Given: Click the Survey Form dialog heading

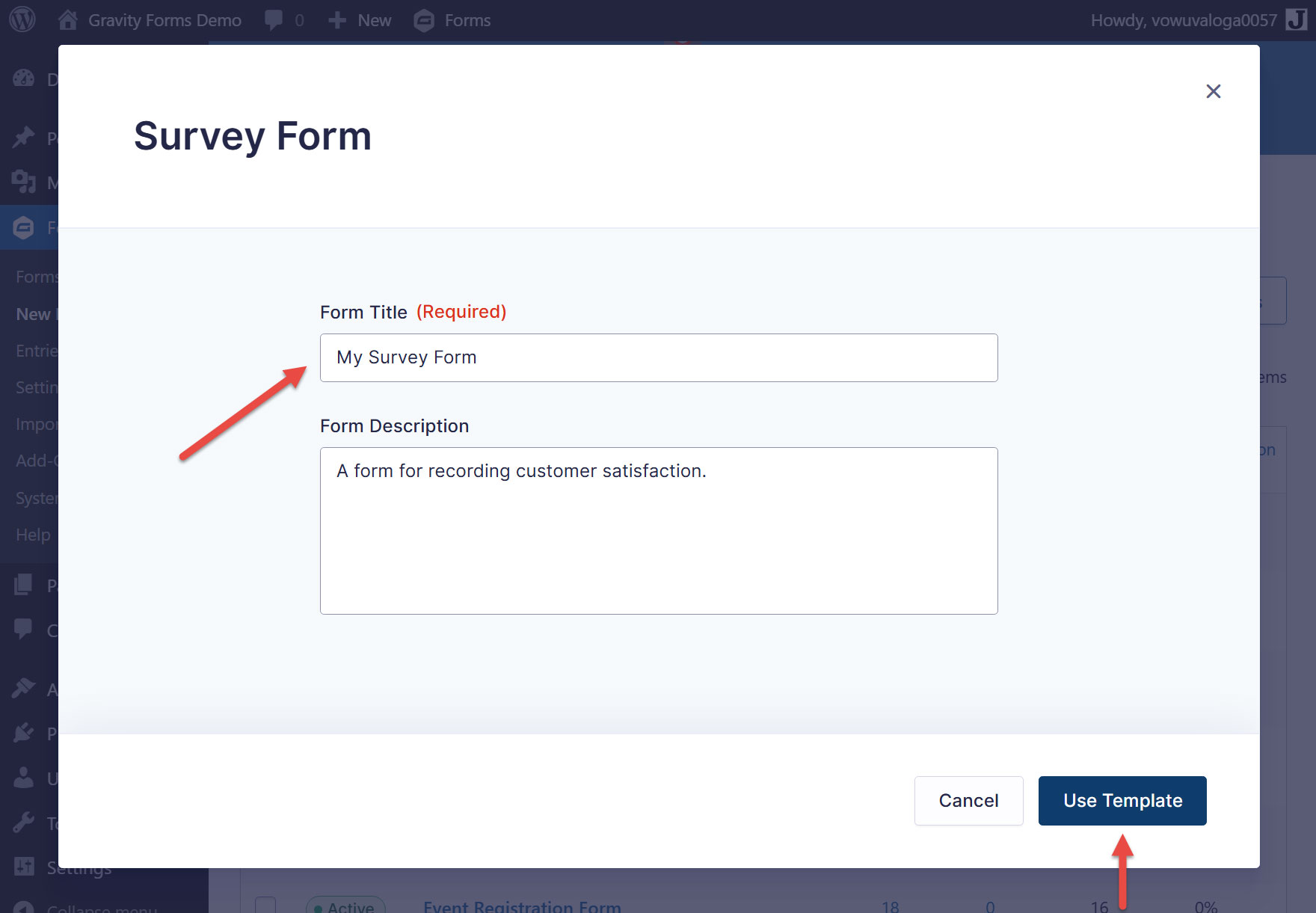Looking at the screenshot, I should pyautogui.click(x=253, y=137).
